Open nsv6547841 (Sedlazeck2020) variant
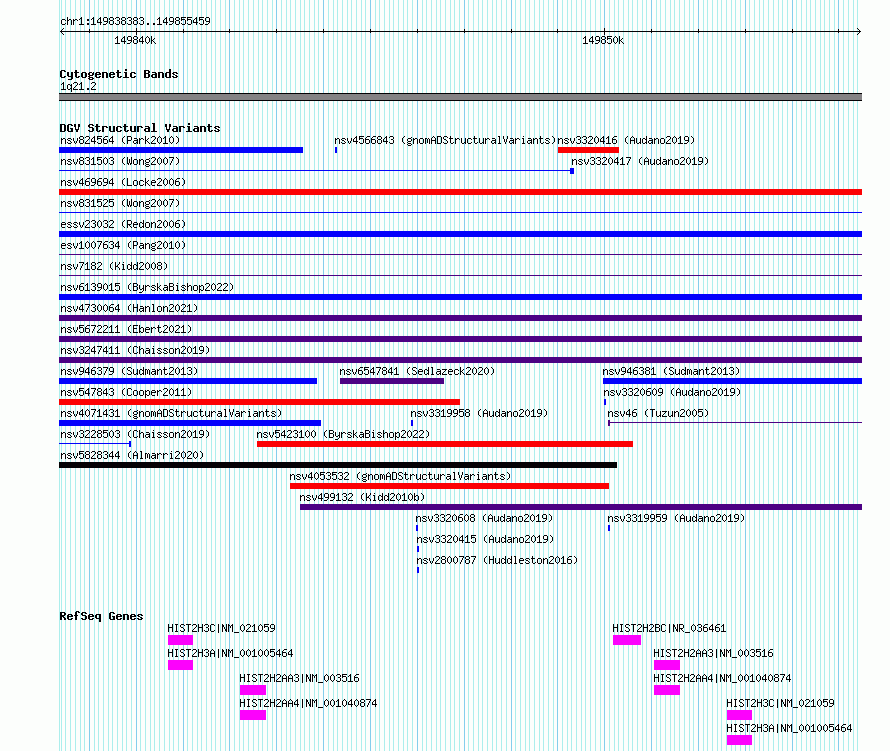Image resolution: width=890 pixels, height=751 pixels. point(417,371)
